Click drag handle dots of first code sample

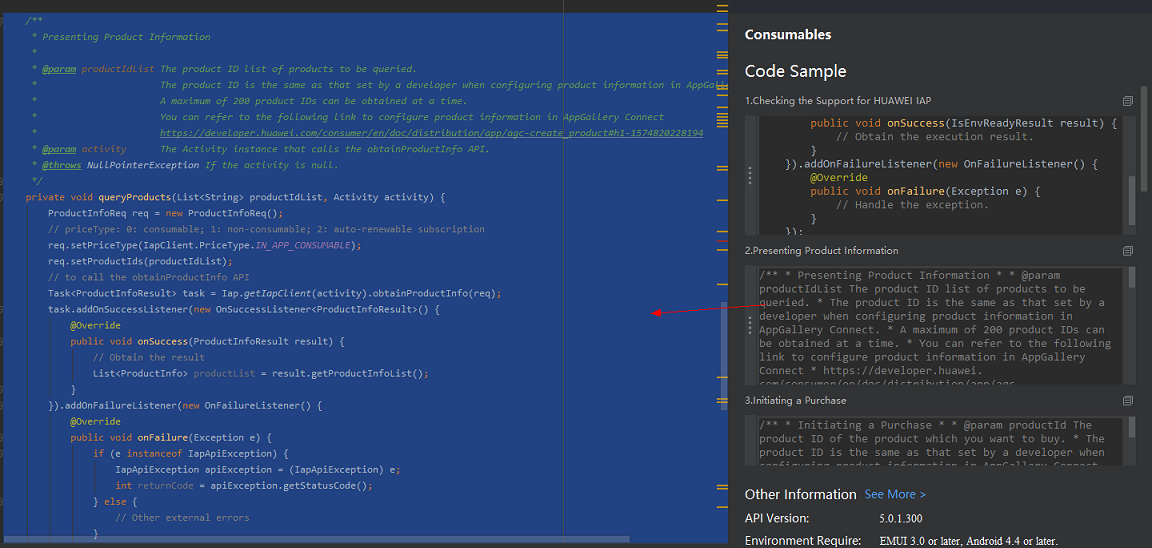click(750, 175)
